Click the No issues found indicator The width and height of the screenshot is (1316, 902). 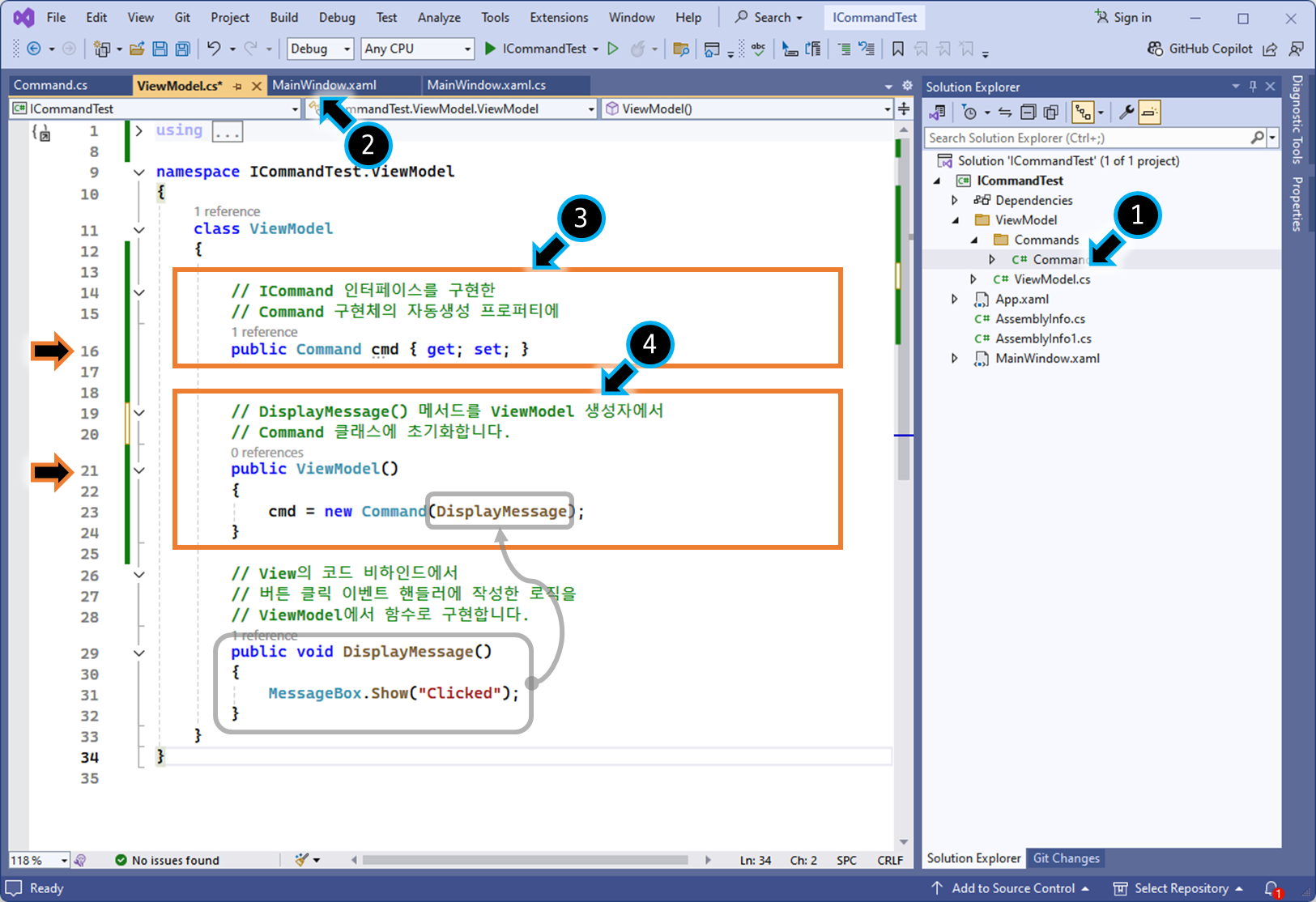tap(167, 860)
